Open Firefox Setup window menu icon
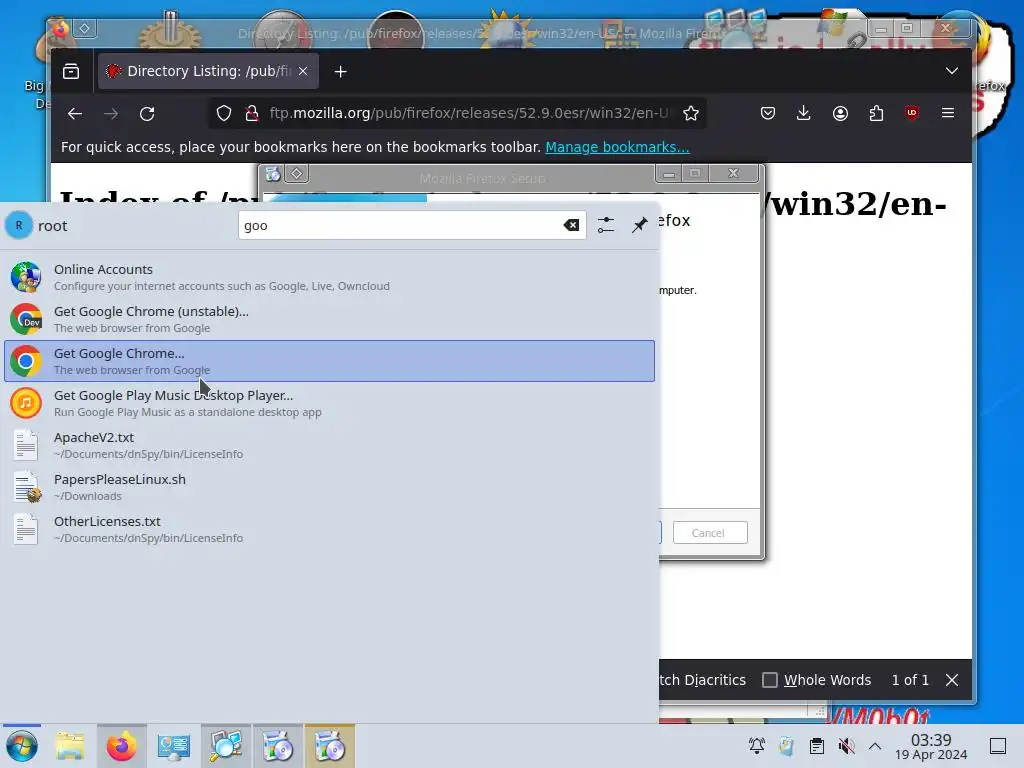This screenshot has height=768, width=1024. (273, 174)
